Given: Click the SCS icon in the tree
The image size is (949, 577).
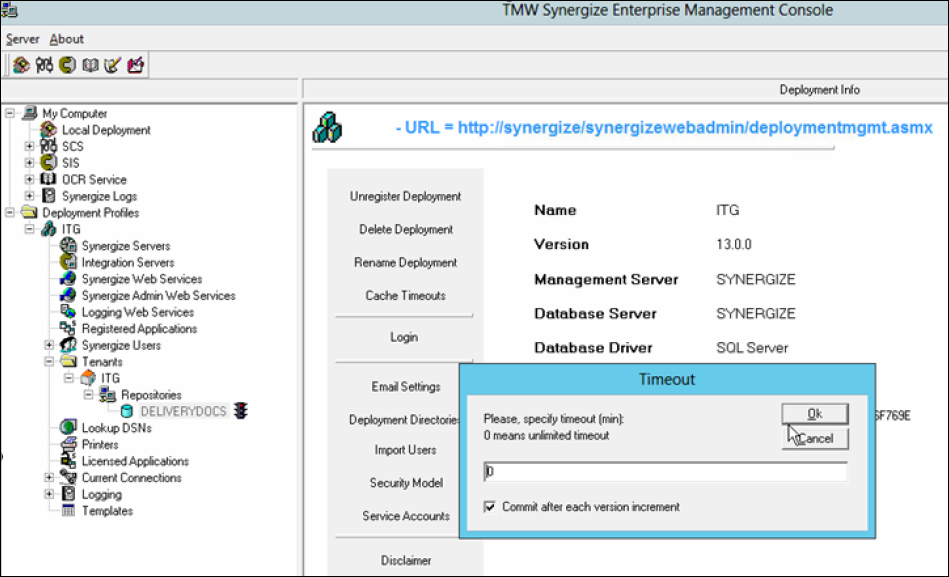Looking at the screenshot, I should coord(48,146).
